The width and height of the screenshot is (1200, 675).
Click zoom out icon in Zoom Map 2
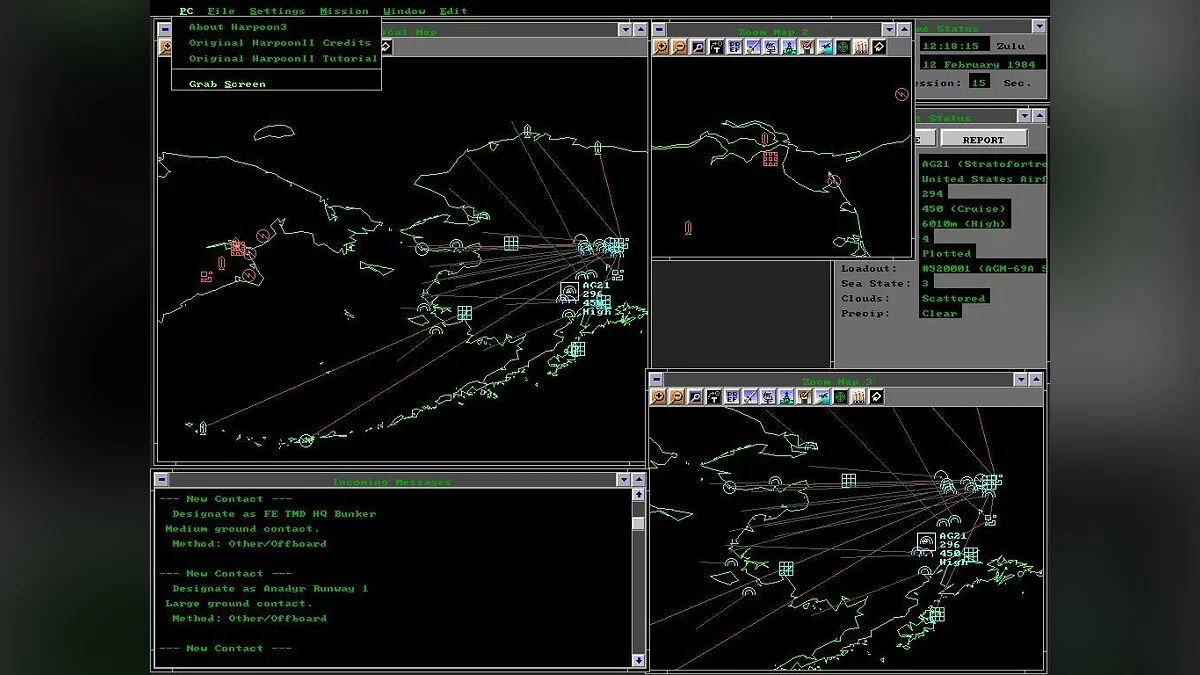(679, 46)
